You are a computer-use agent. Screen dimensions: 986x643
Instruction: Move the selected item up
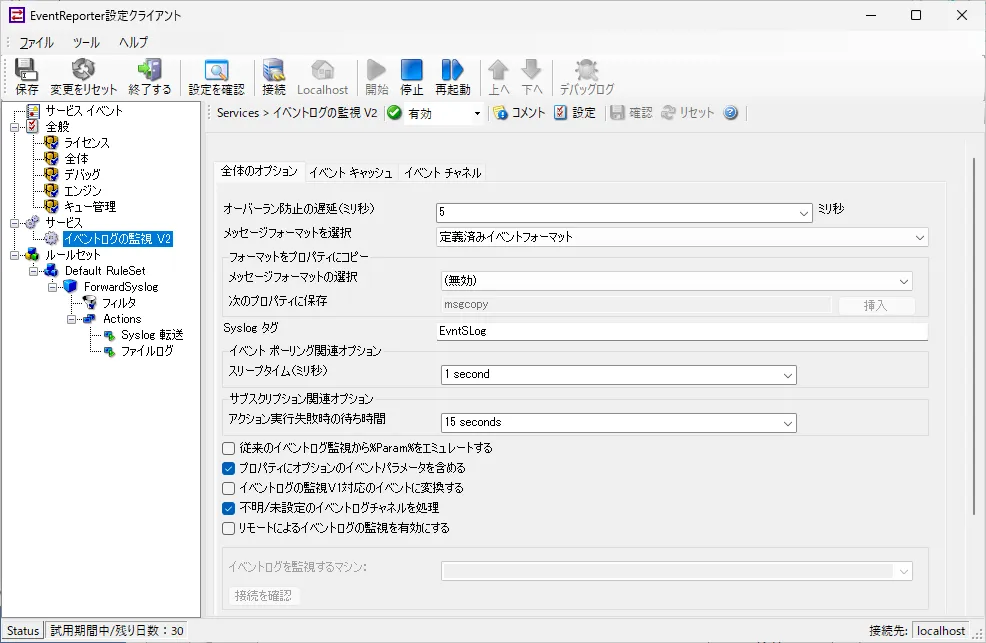tap(501, 75)
